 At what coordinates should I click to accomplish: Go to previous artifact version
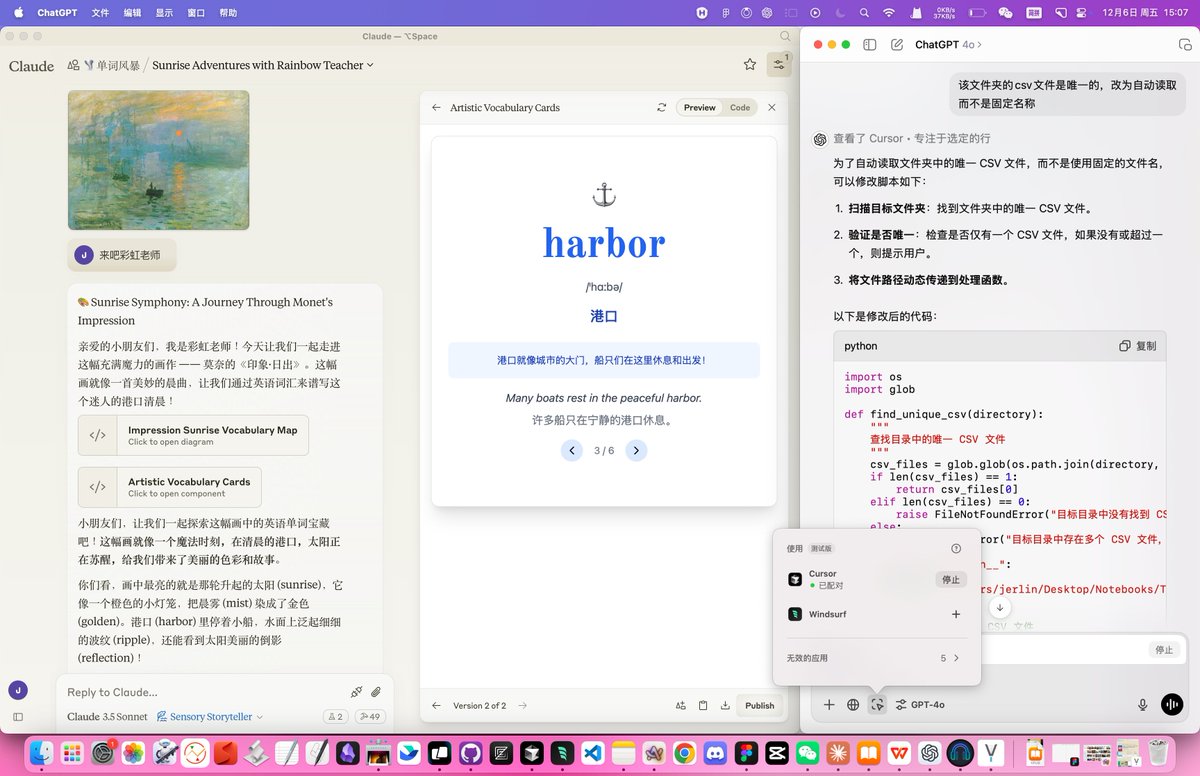[436, 705]
